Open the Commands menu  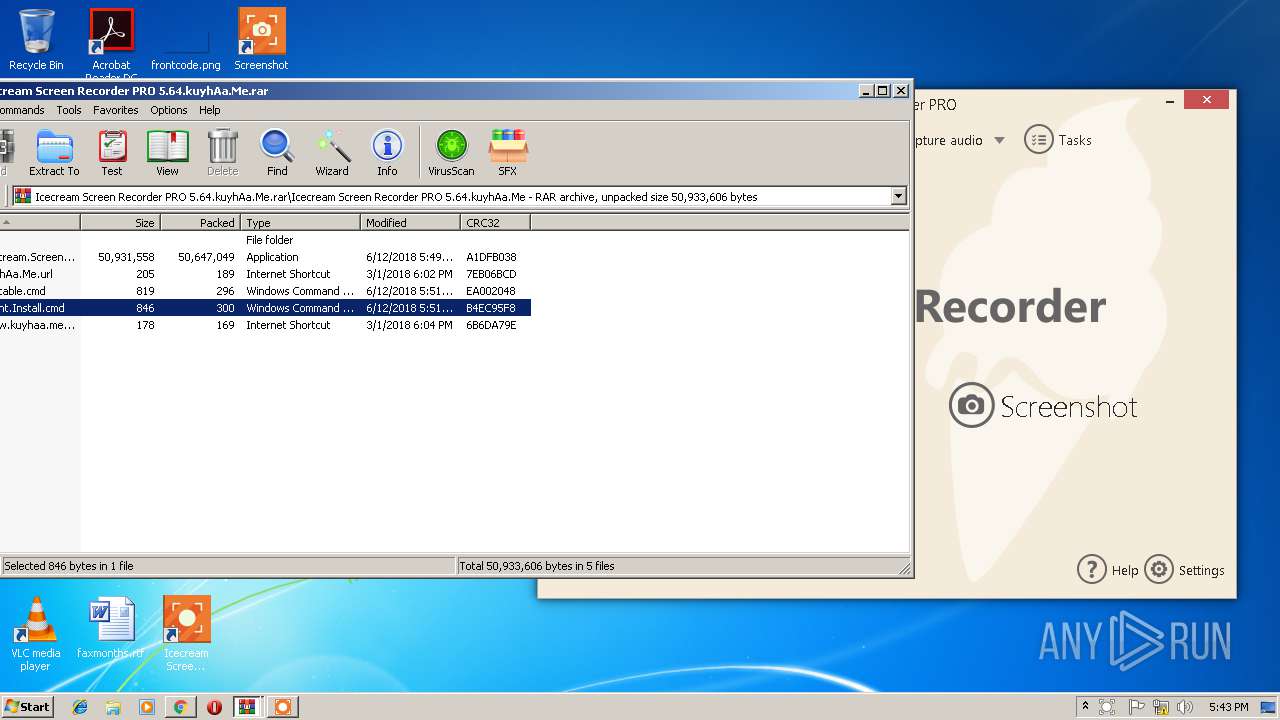[22, 110]
